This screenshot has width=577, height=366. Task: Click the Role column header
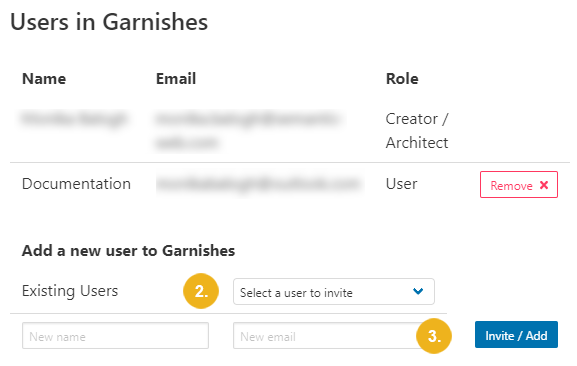point(402,79)
